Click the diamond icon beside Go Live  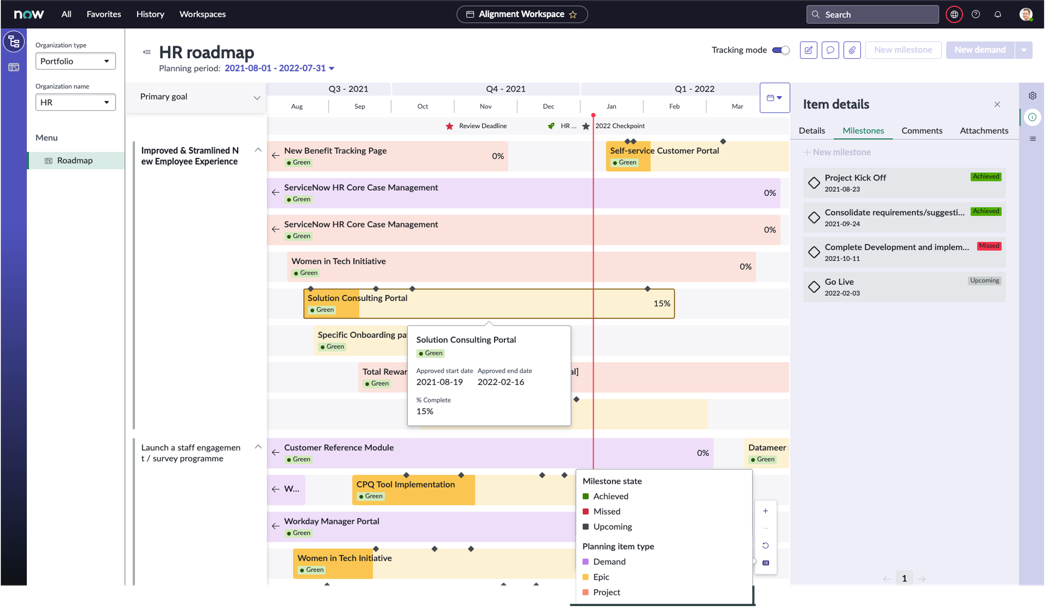pyautogui.click(x=814, y=287)
